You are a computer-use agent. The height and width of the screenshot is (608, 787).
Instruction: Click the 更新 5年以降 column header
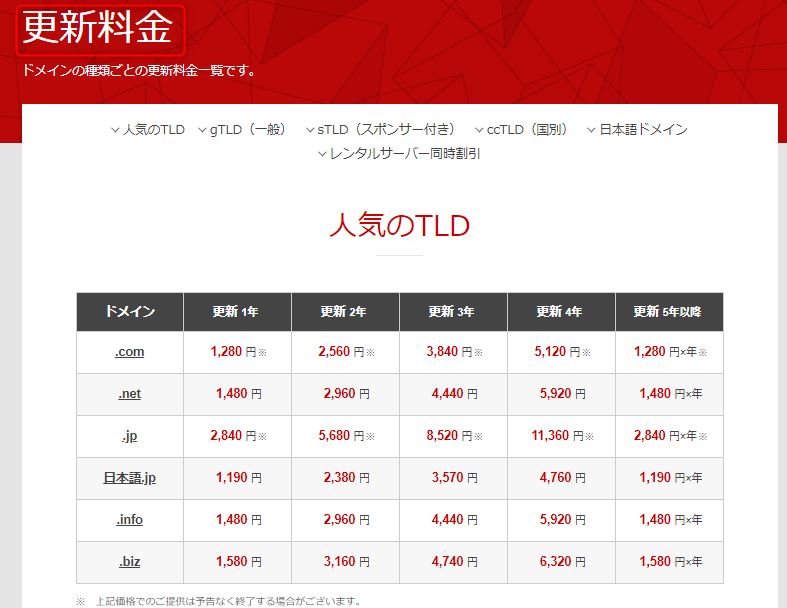point(668,312)
